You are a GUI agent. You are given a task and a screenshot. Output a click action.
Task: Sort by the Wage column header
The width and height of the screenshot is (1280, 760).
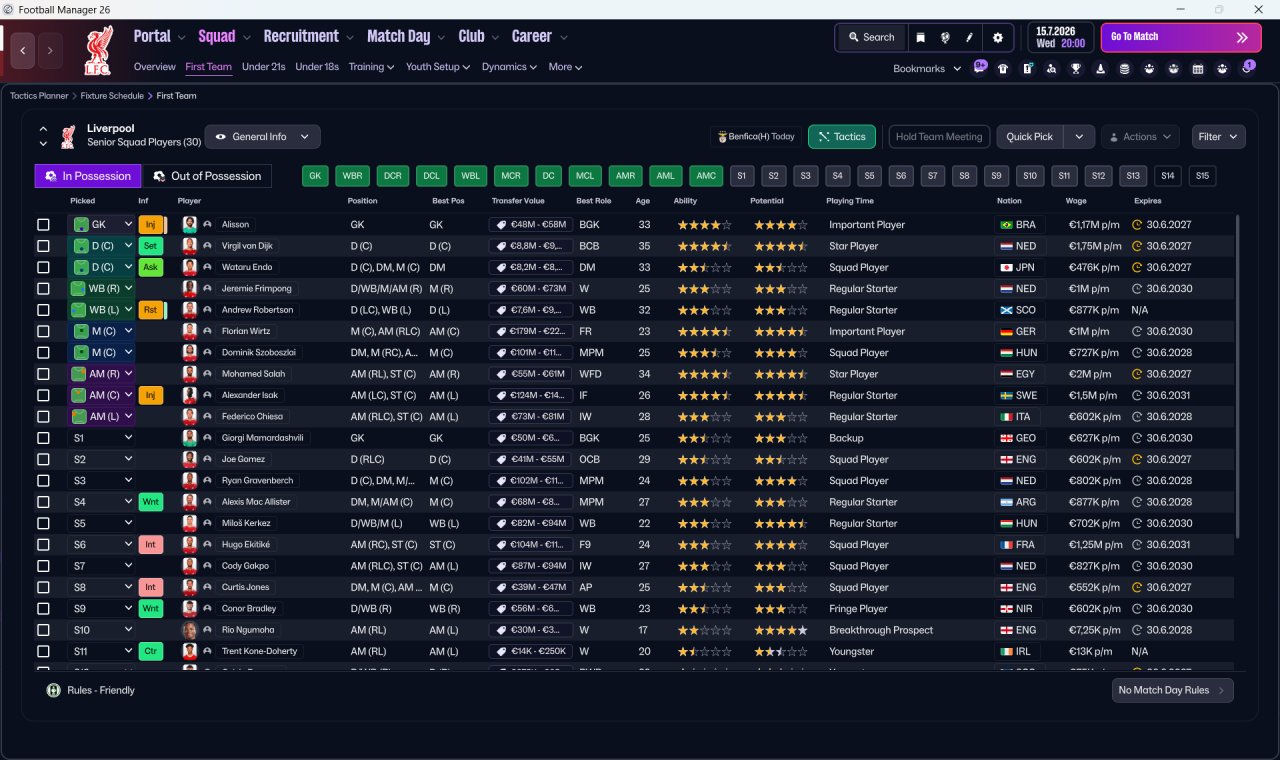1076,201
